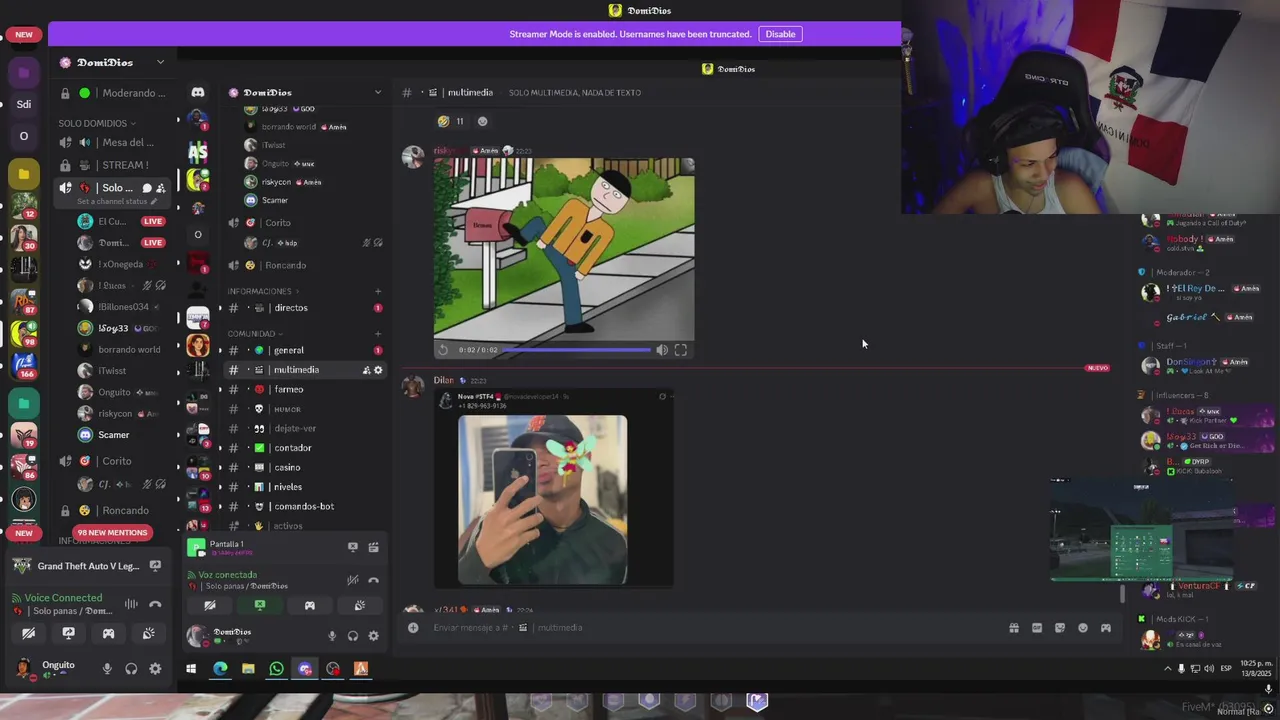
Task: Jump to 98 NEW MENTIONS
Action: (112, 532)
